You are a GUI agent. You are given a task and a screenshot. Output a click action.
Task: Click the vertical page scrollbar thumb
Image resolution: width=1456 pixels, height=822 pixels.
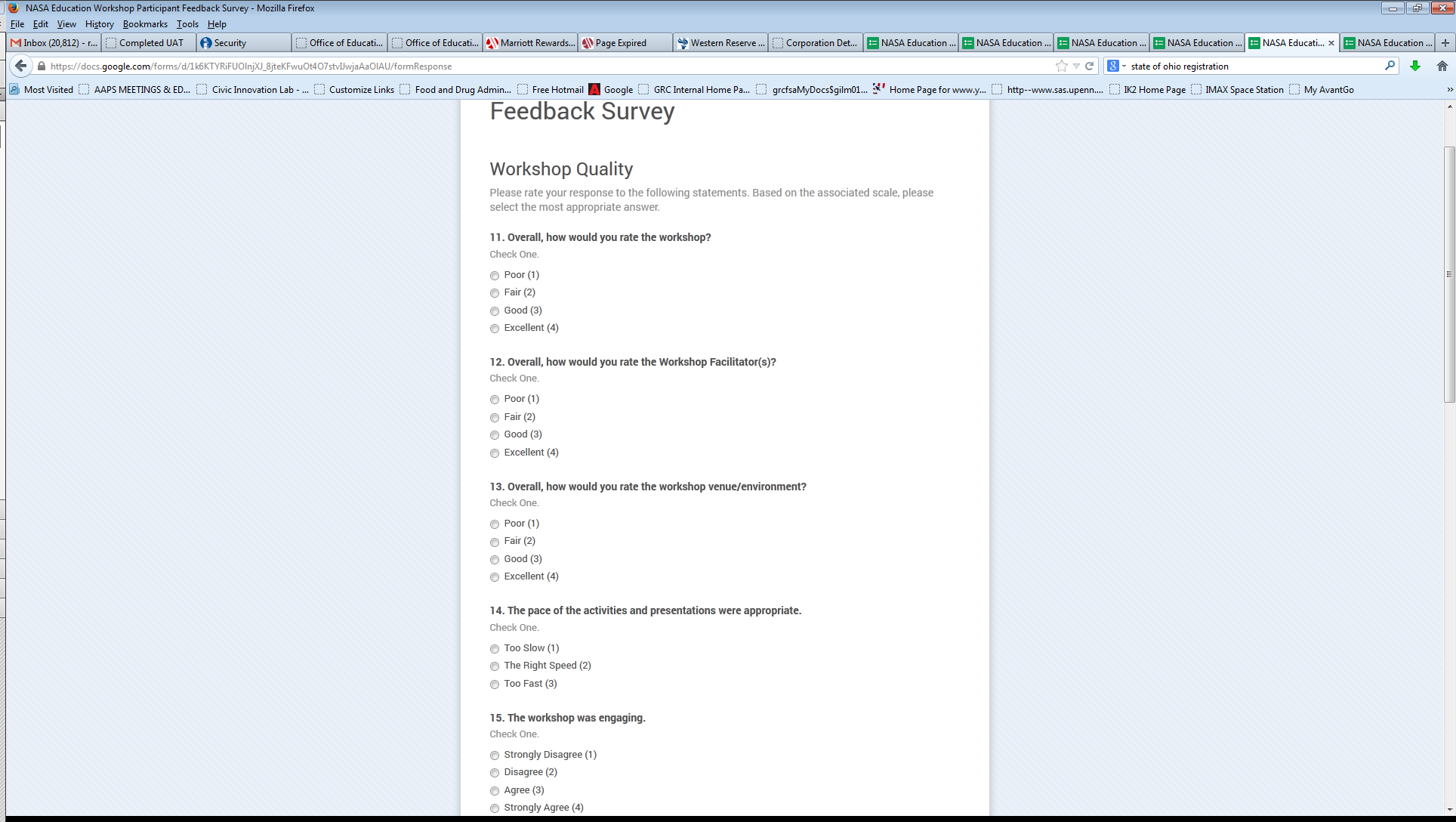[1449, 274]
